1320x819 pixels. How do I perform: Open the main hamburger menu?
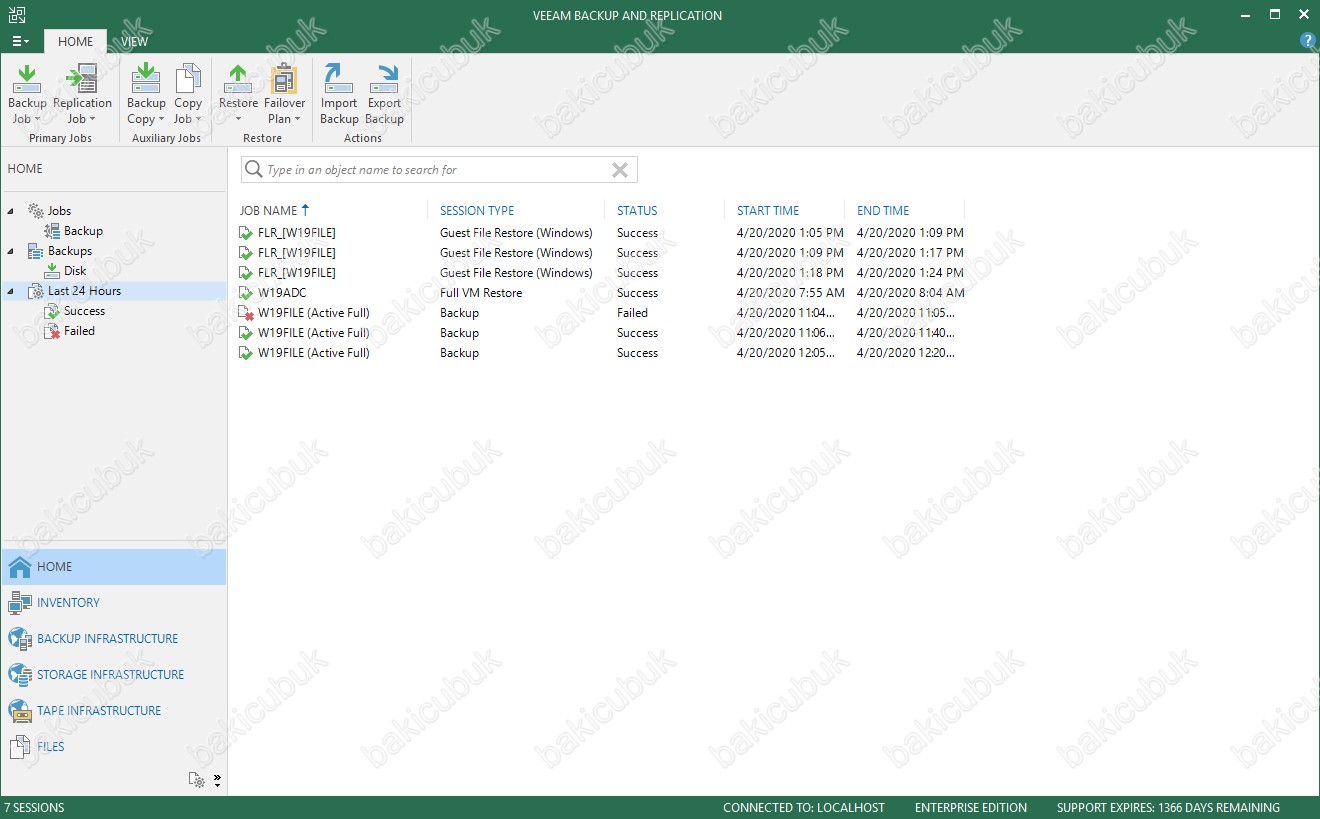[x=20, y=41]
